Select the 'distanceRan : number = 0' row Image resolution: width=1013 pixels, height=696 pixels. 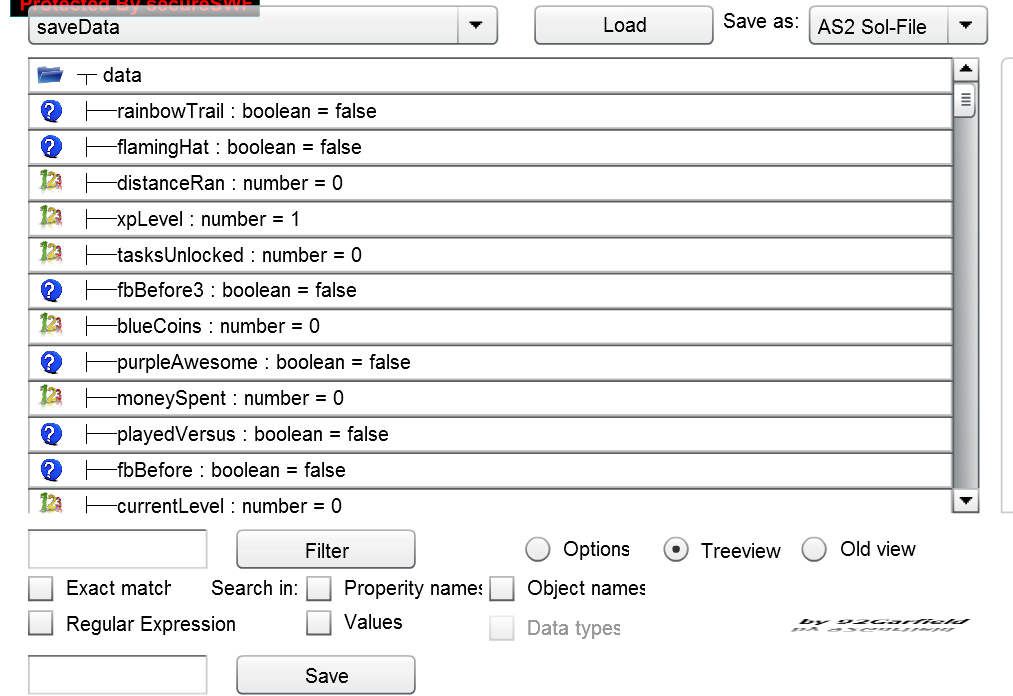(x=490, y=183)
